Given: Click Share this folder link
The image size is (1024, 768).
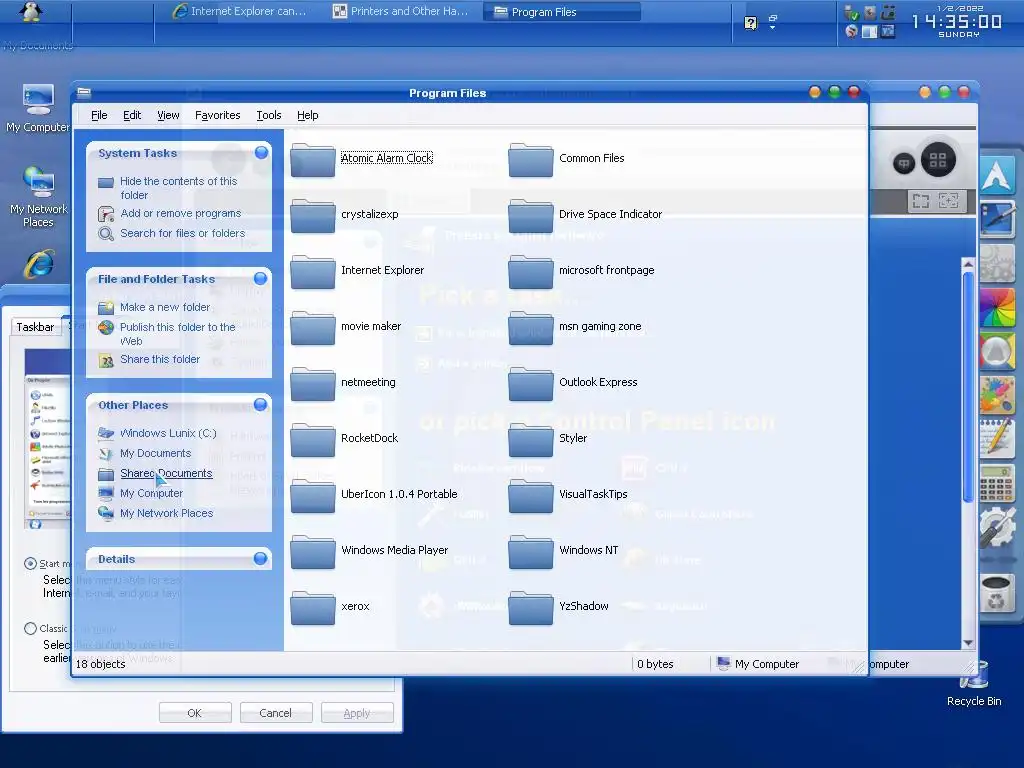Looking at the screenshot, I should [x=160, y=359].
